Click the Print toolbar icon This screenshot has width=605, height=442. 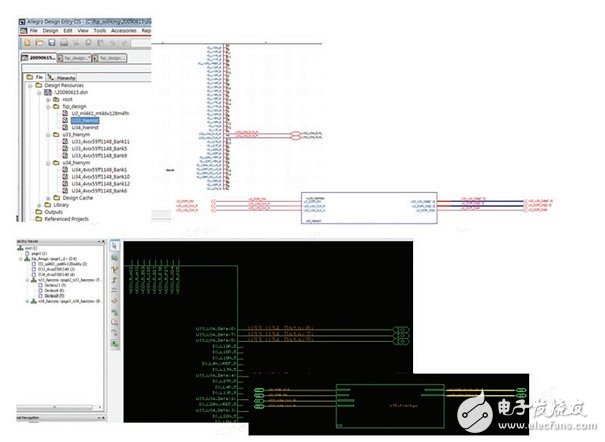point(65,44)
